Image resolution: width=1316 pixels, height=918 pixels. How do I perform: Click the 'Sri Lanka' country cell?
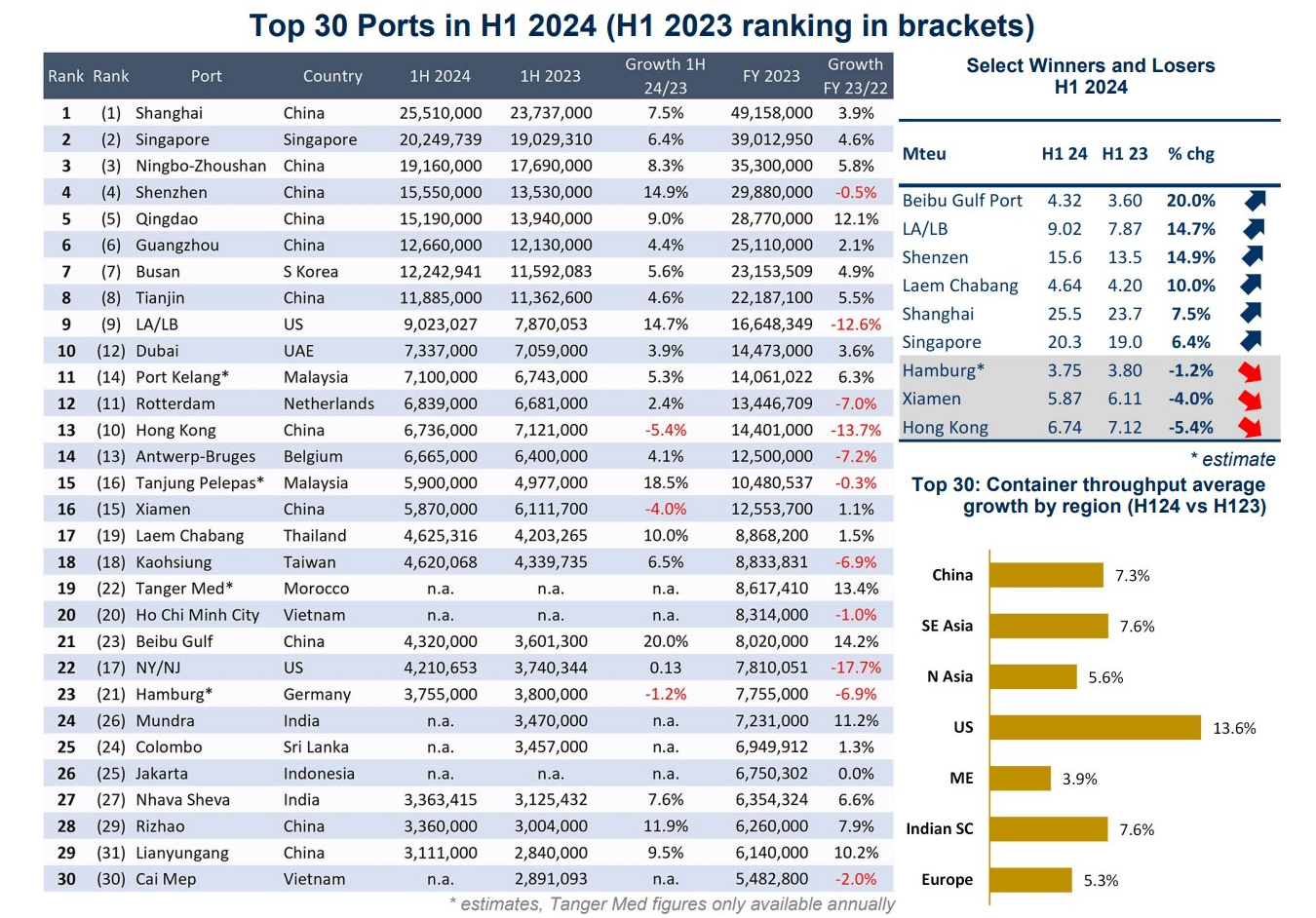pyautogui.click(x=316, y=746)
